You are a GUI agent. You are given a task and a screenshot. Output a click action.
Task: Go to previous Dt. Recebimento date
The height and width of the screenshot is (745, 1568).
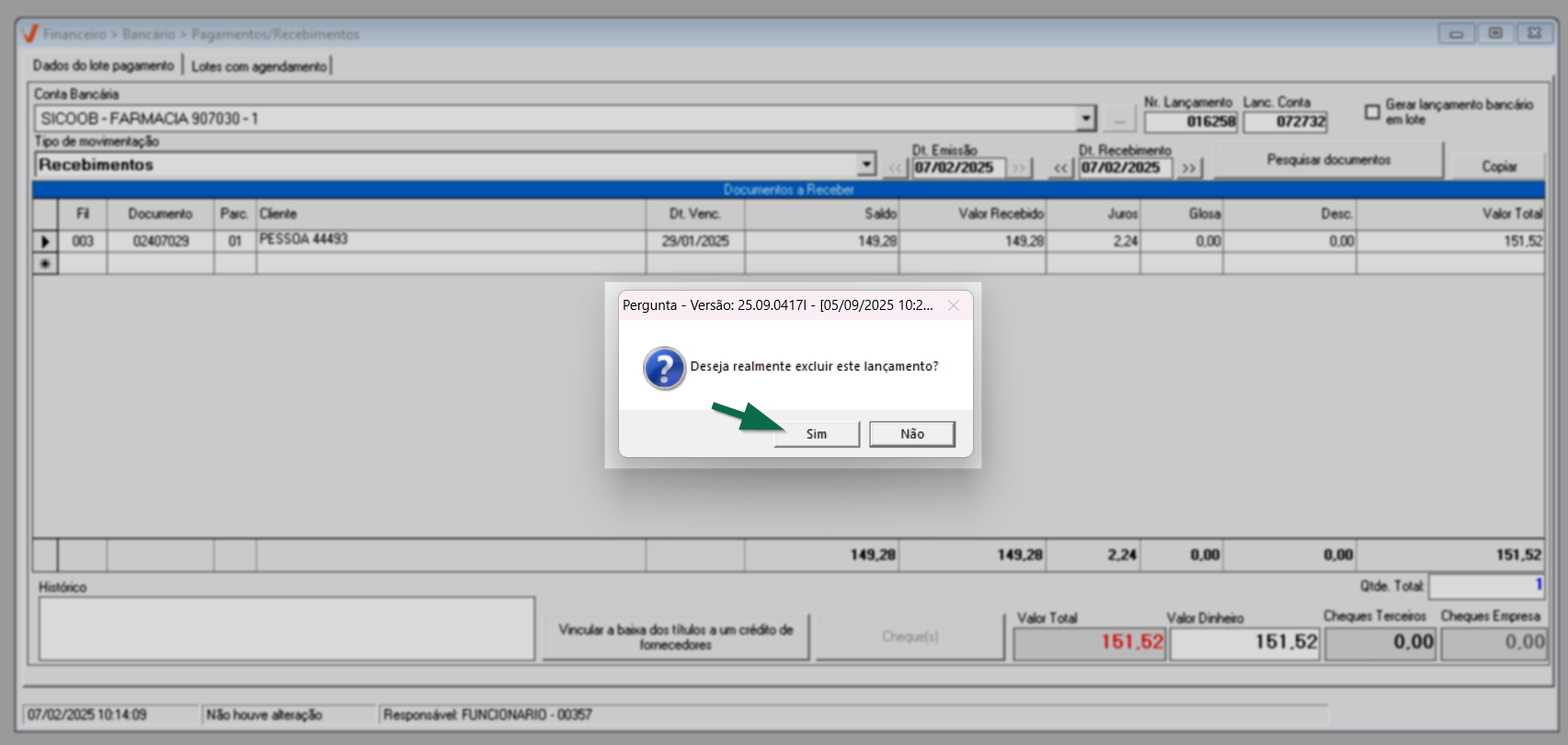click(1061, 168)
